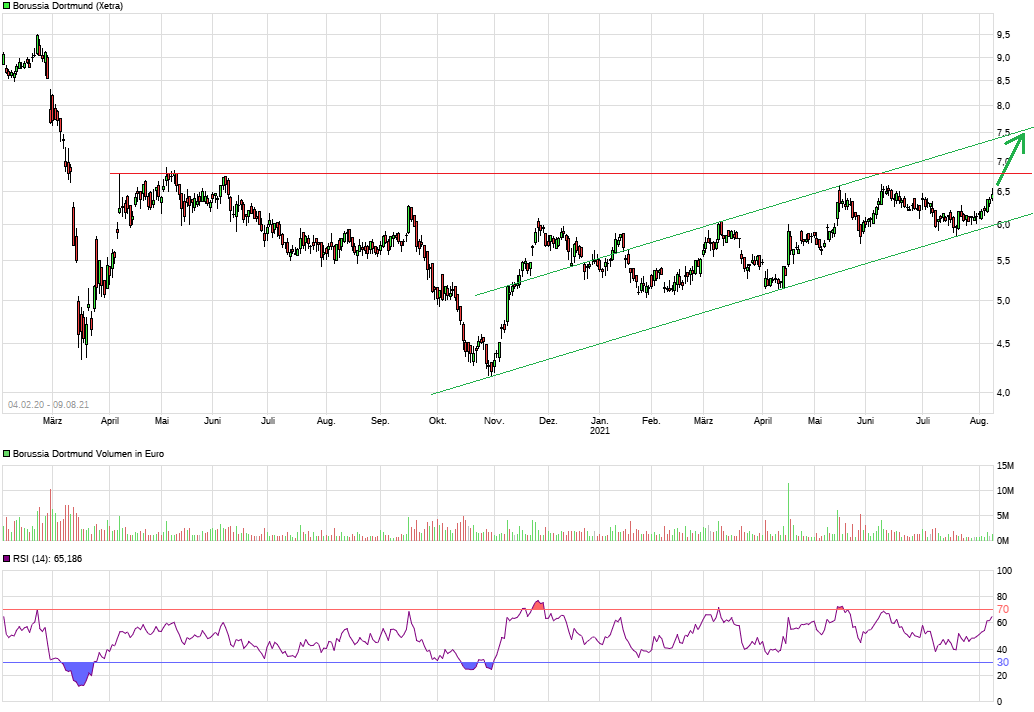Screen dimensions: 1034x712
Task: Click the 10M volume axis label
Action: point(1005,490)
